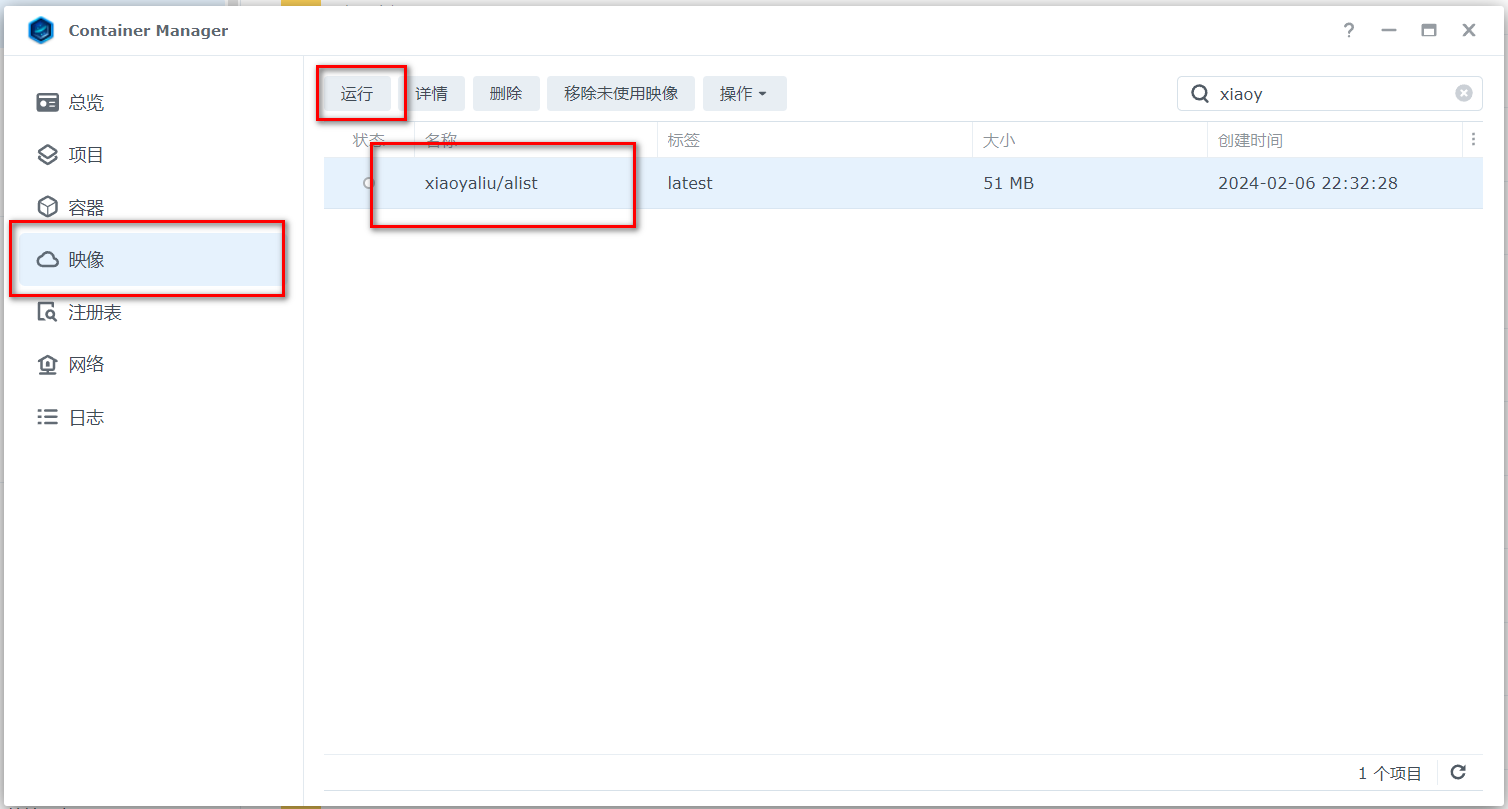Click the 删除 delete button
This screenshot has height=809, width=1508.
point(506,94)
